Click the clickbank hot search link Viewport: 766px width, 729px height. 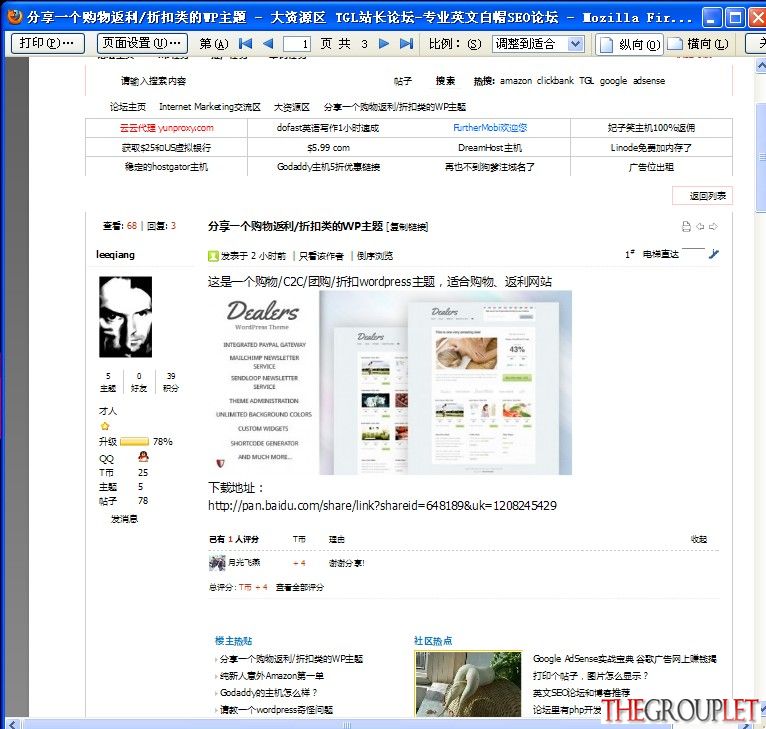[x=555, y=81]
